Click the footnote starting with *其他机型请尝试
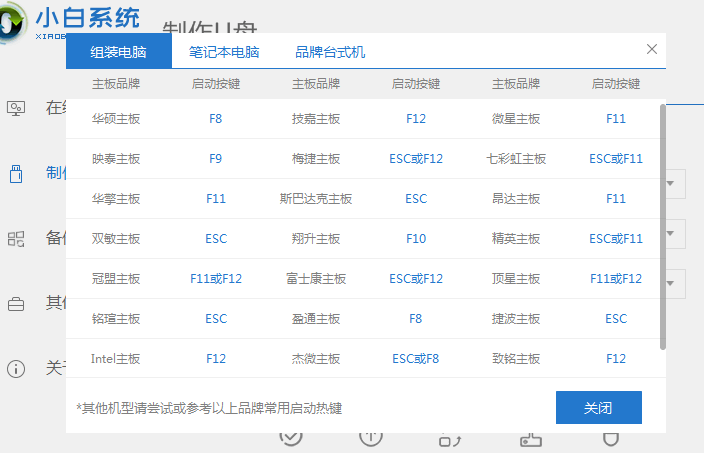The height and width of the screenshot is (453, 704). coord(209,408)
